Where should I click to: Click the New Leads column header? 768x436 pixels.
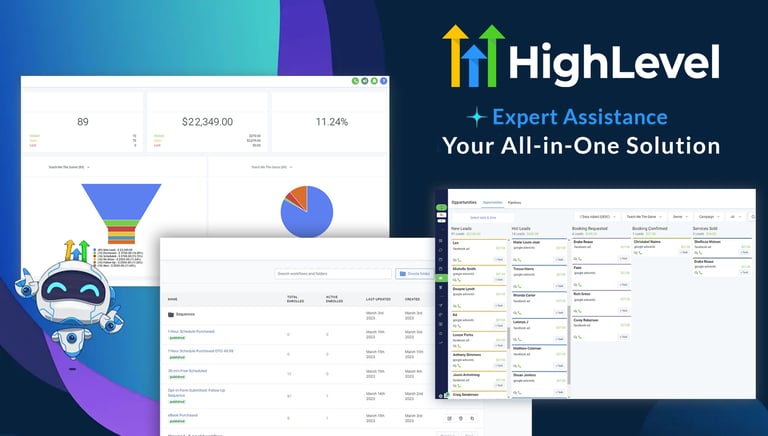pos(461,228)
